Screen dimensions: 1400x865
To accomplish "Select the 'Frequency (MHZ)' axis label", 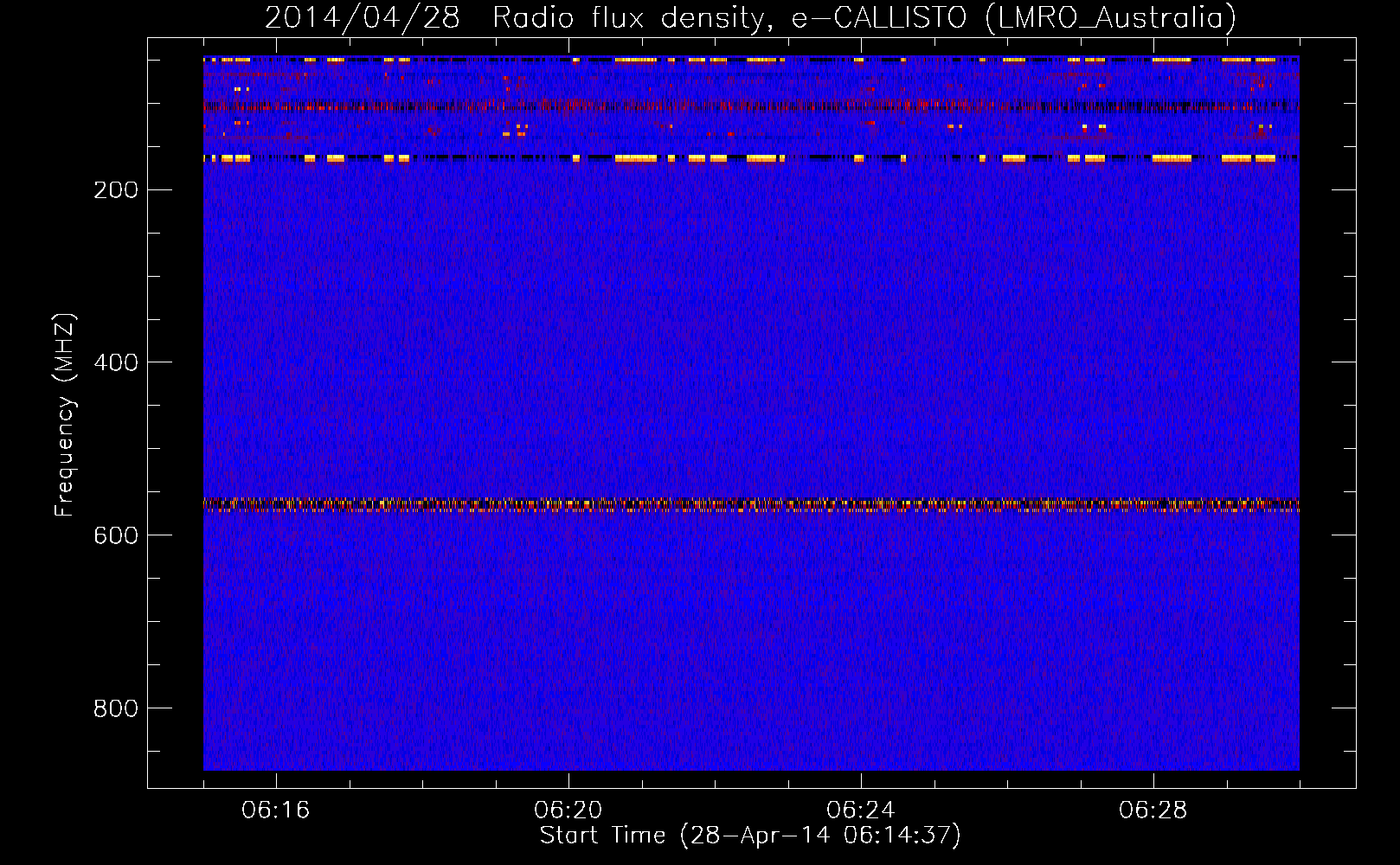I will (65, 415).
